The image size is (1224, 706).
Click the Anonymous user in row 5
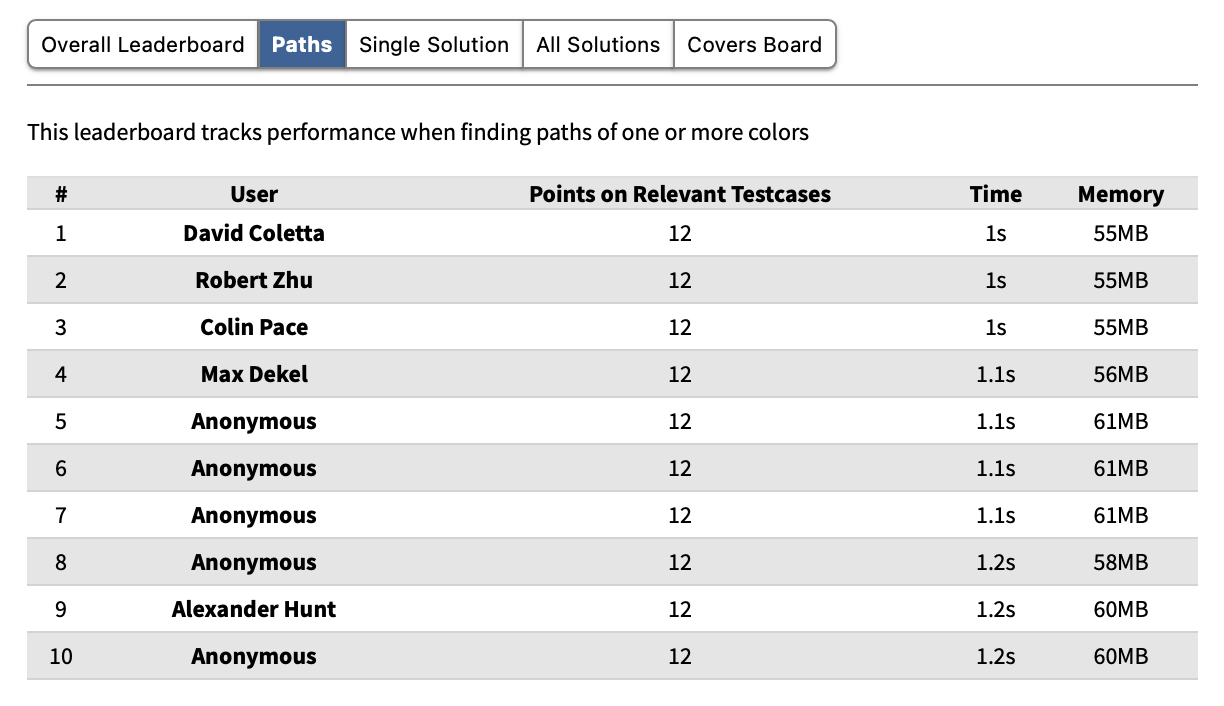[254, 421]
